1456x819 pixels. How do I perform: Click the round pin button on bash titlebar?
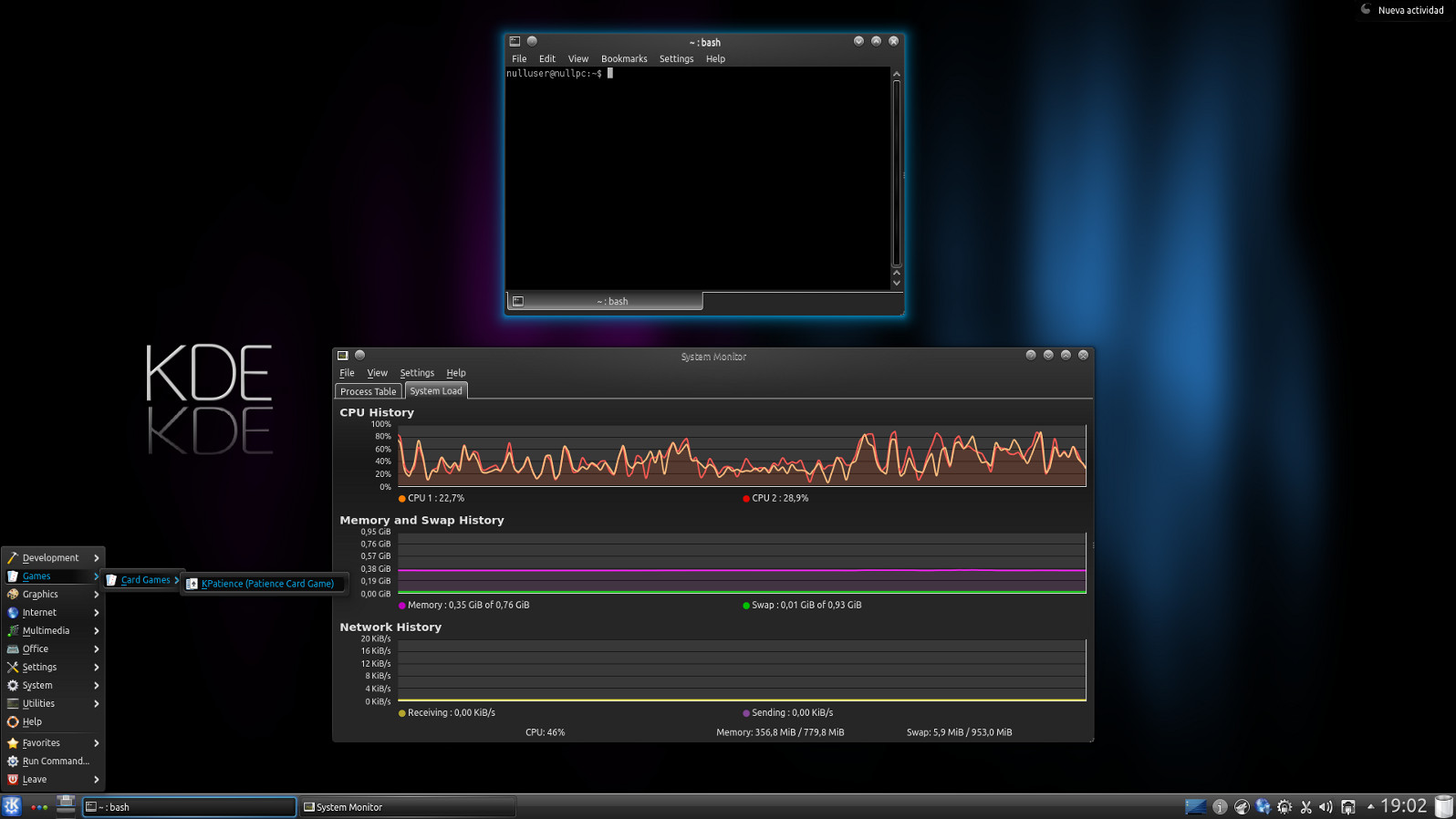click(532, 41)
